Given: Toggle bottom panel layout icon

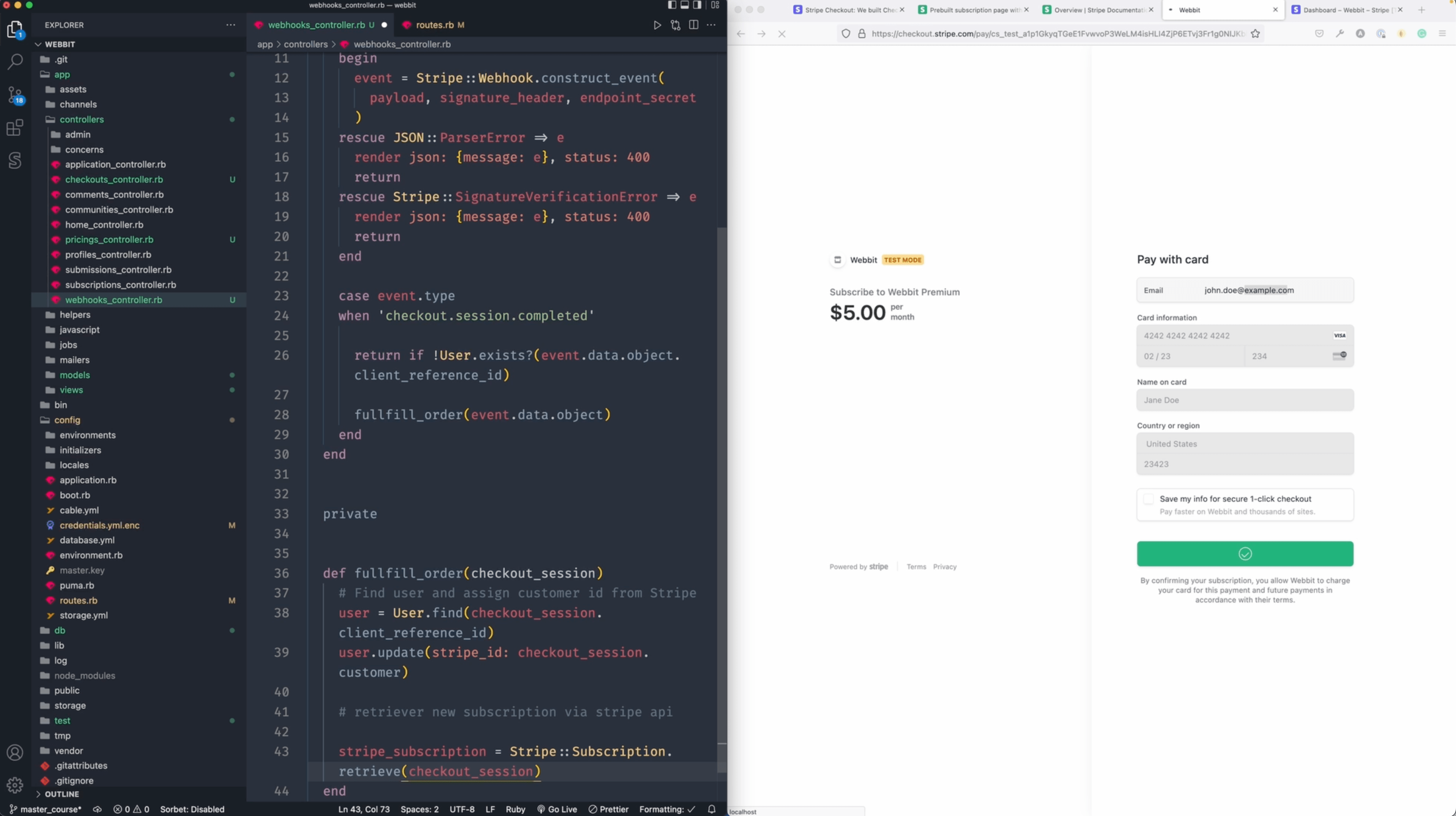Looking at the screenshot, I should tap(684, 5).
